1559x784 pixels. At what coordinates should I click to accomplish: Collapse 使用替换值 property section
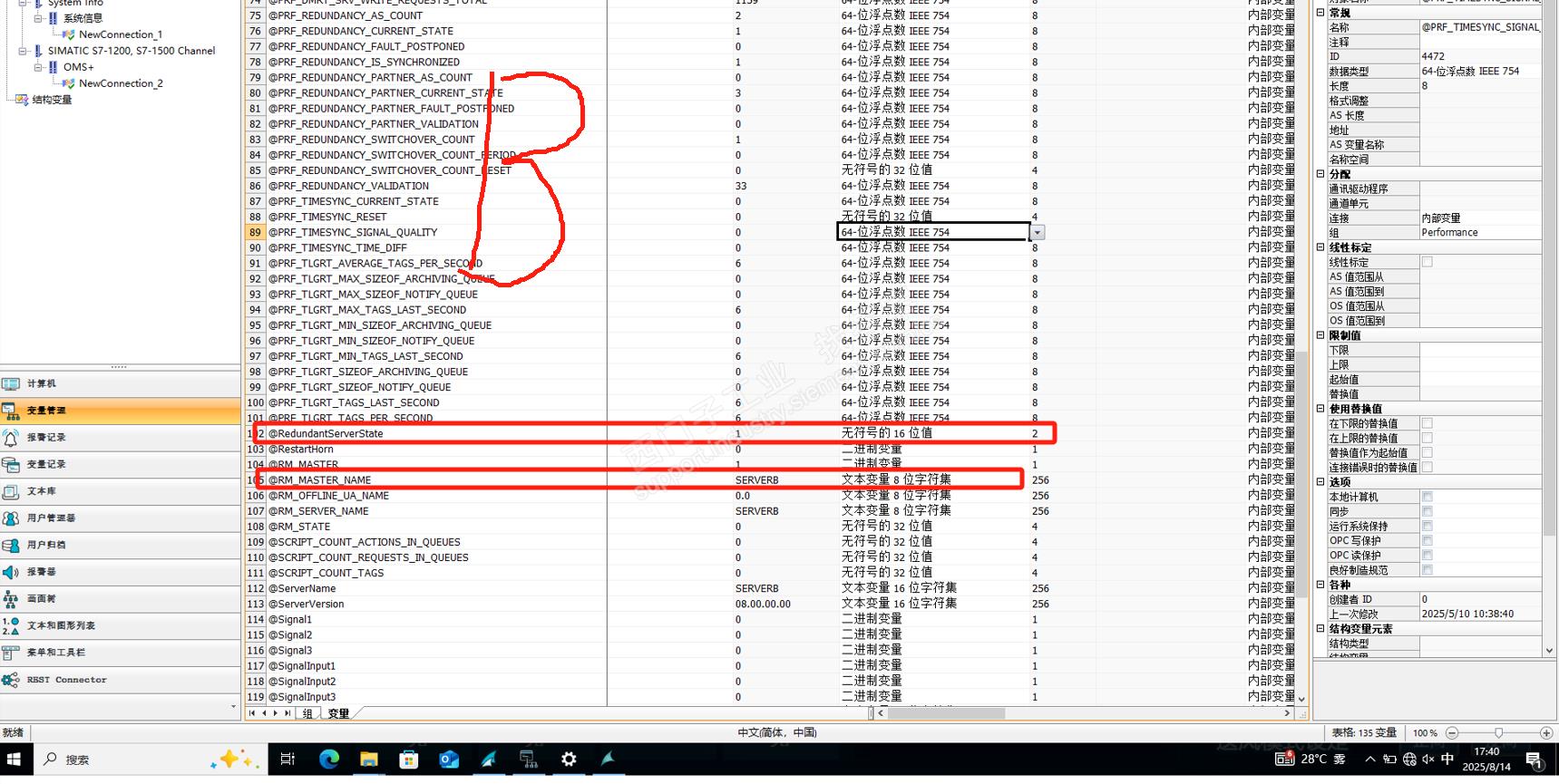click(1320, 409)
